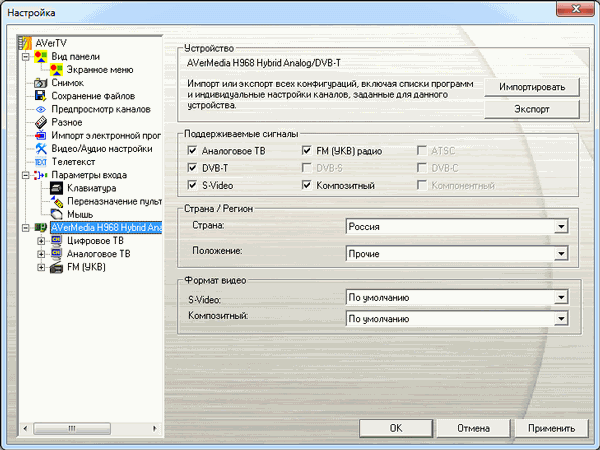Toggle the Компонентный checkbox

422,185
